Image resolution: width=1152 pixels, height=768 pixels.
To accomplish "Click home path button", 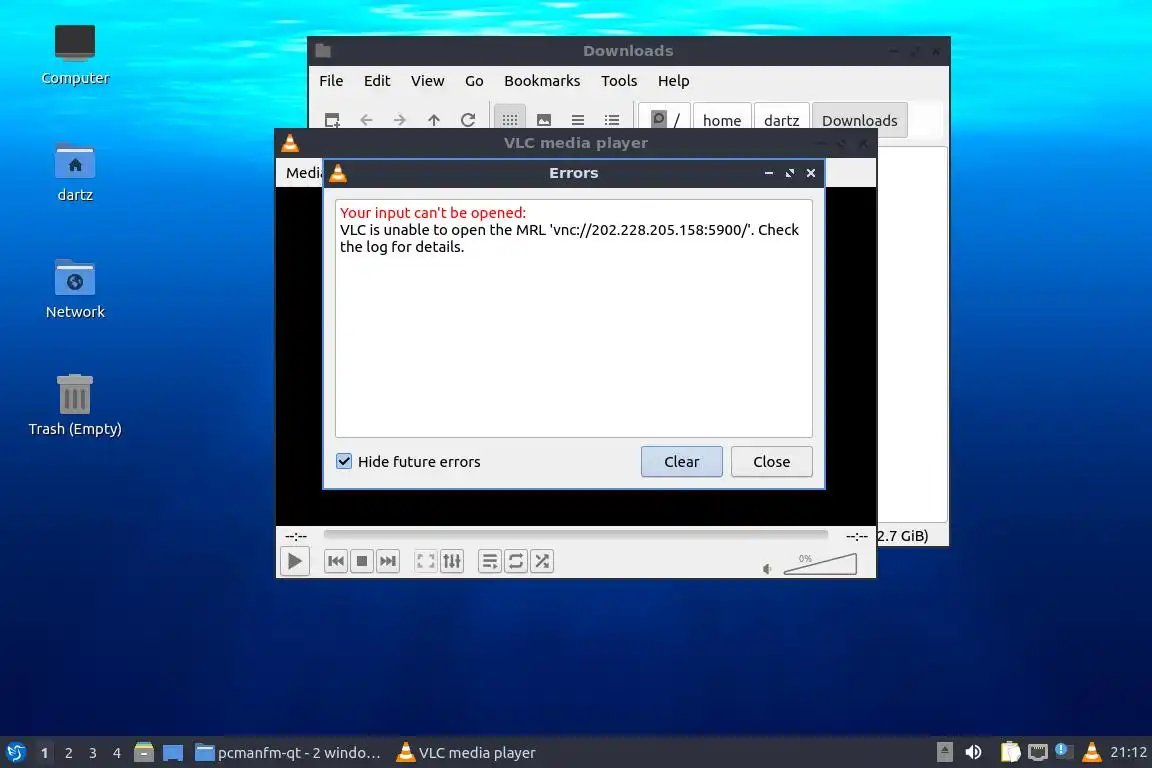I will pyautogui.click(x=721, y=119).
